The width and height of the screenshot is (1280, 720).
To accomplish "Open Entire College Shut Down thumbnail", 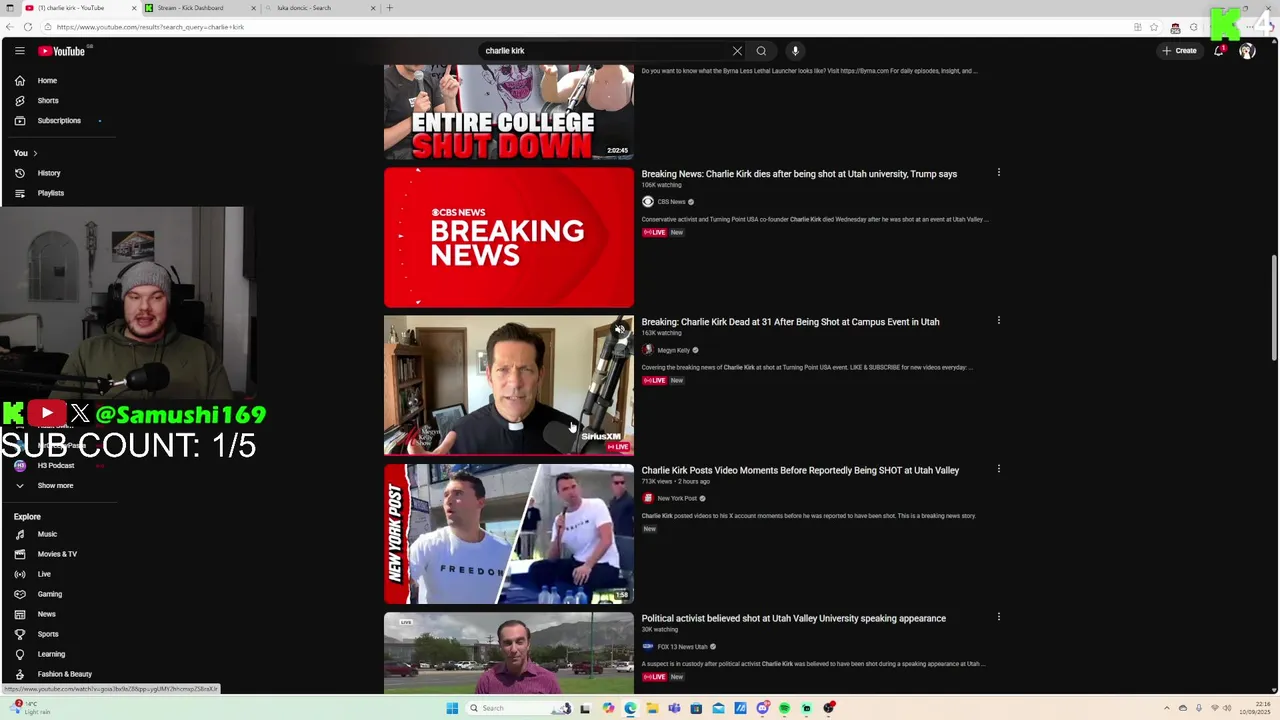I will click(508, 112).
